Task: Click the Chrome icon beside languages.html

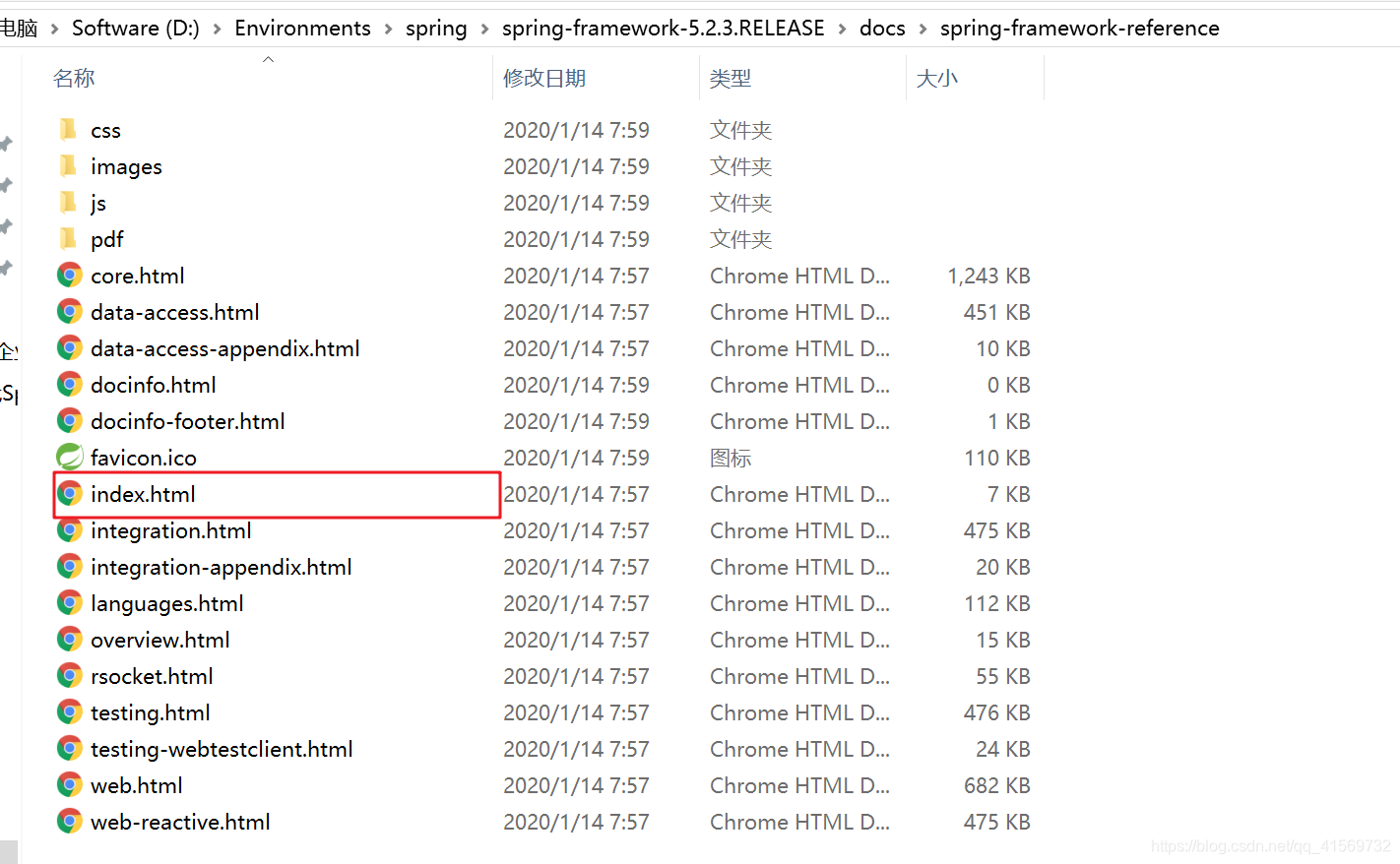Action: tap(69, 602)
